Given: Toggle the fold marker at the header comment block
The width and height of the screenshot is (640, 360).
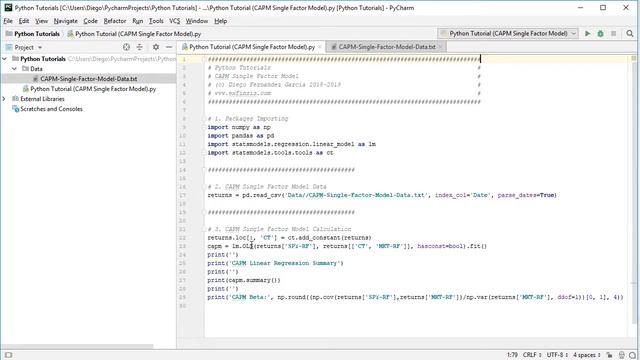Looking at the screenshot, I should [x=203, y=60].
